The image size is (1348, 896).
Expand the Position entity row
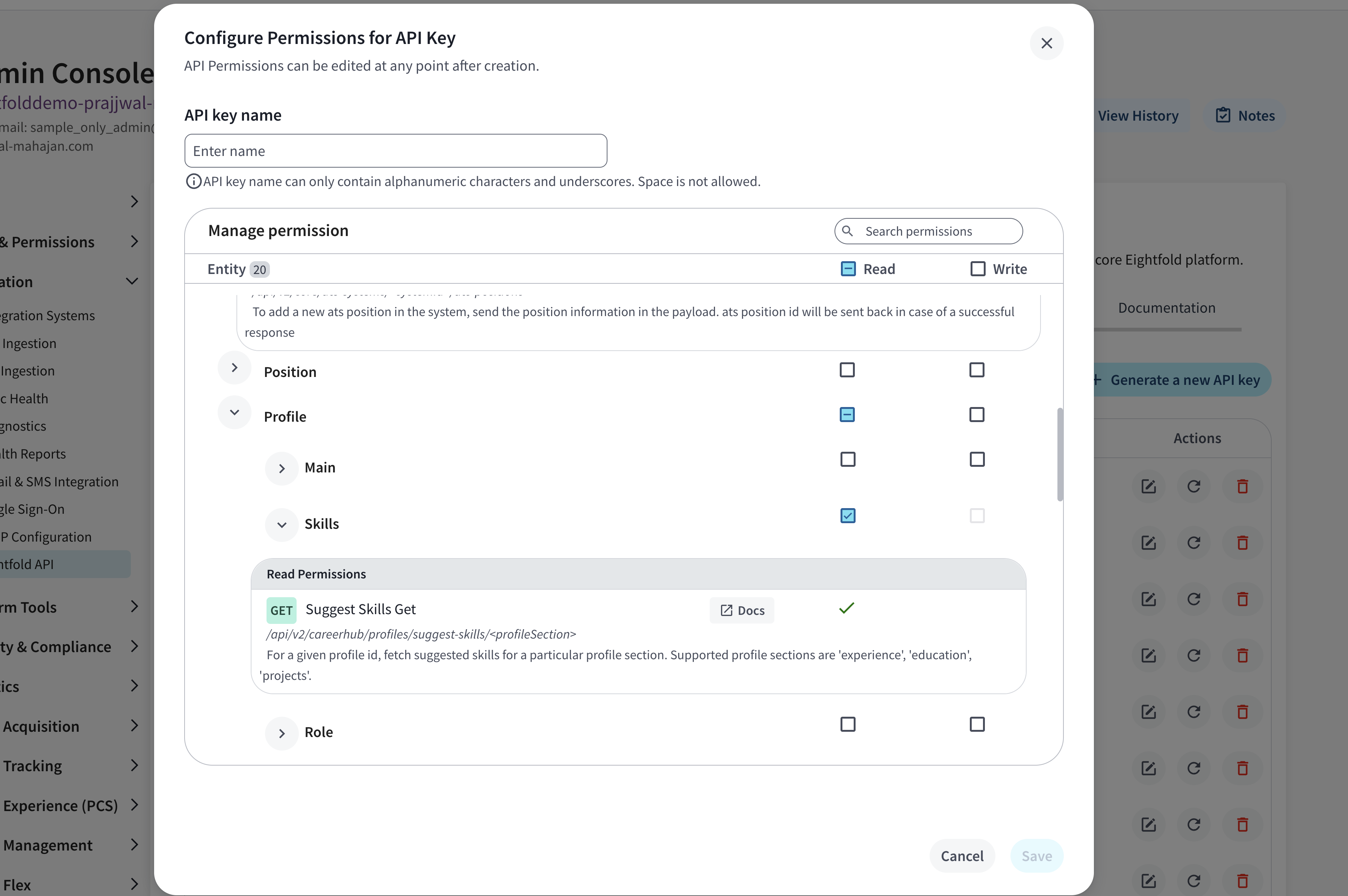tap(234, 368)
